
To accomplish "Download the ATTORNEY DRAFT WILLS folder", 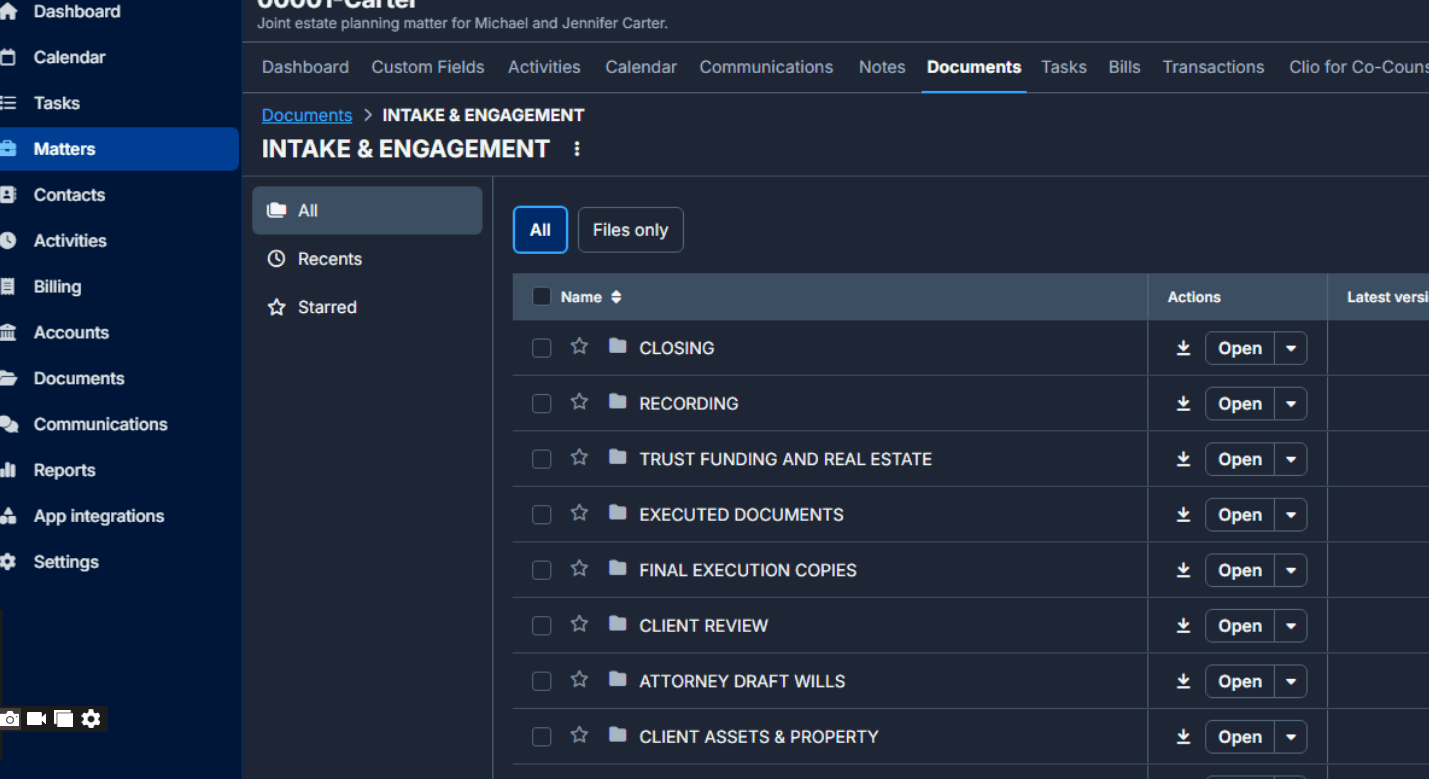I will pyautogui.click(x=1183, y=681).
